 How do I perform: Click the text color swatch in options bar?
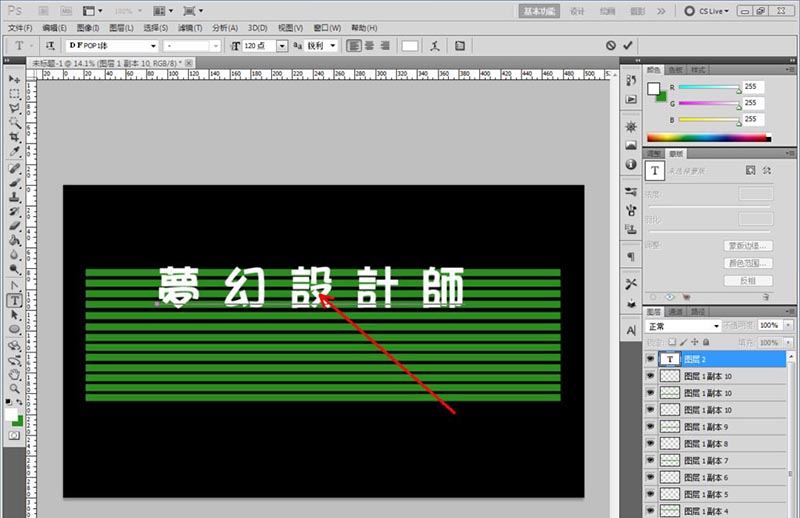coord(410,46)
